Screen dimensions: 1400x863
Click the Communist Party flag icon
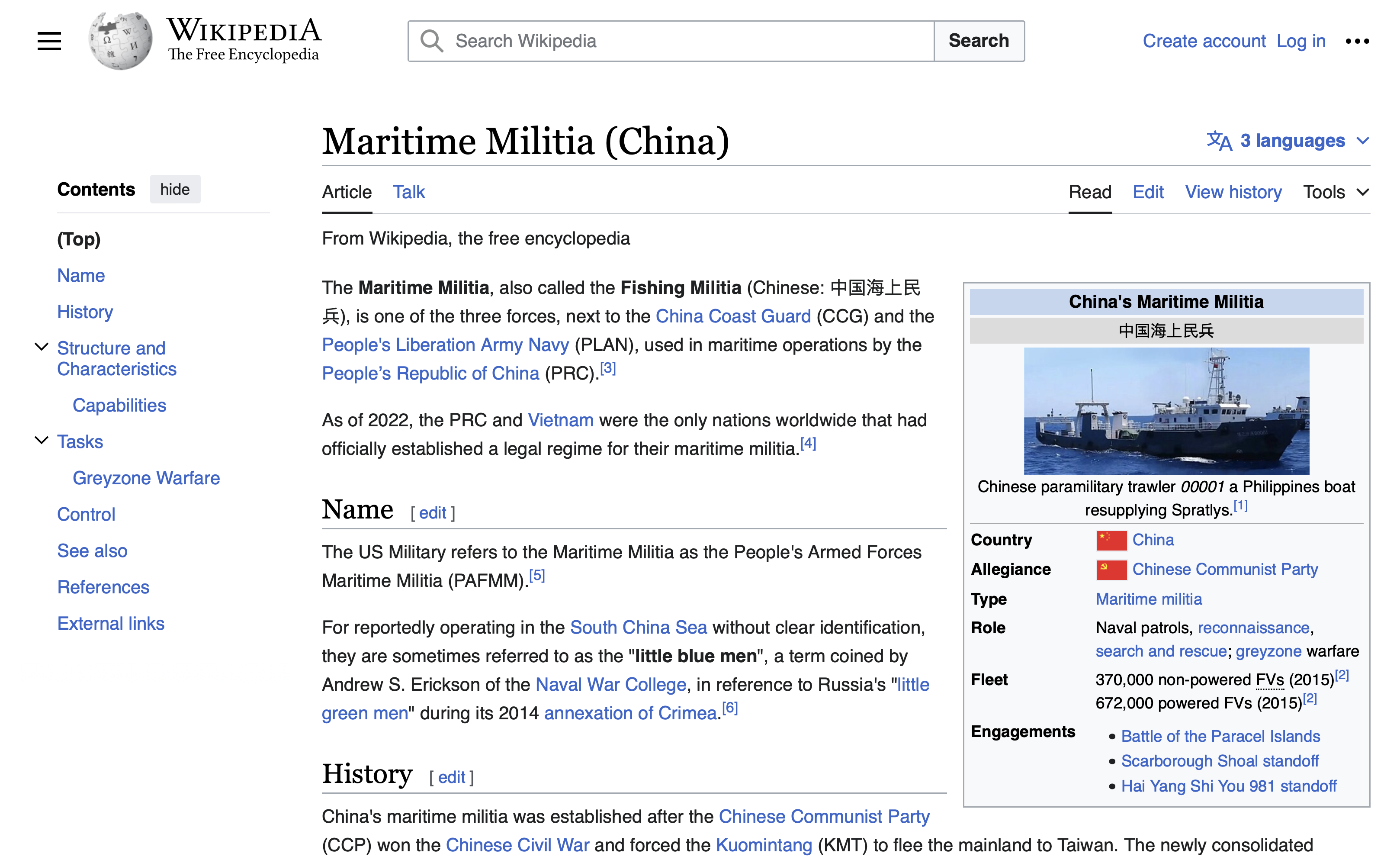(x=1111, y=570)
